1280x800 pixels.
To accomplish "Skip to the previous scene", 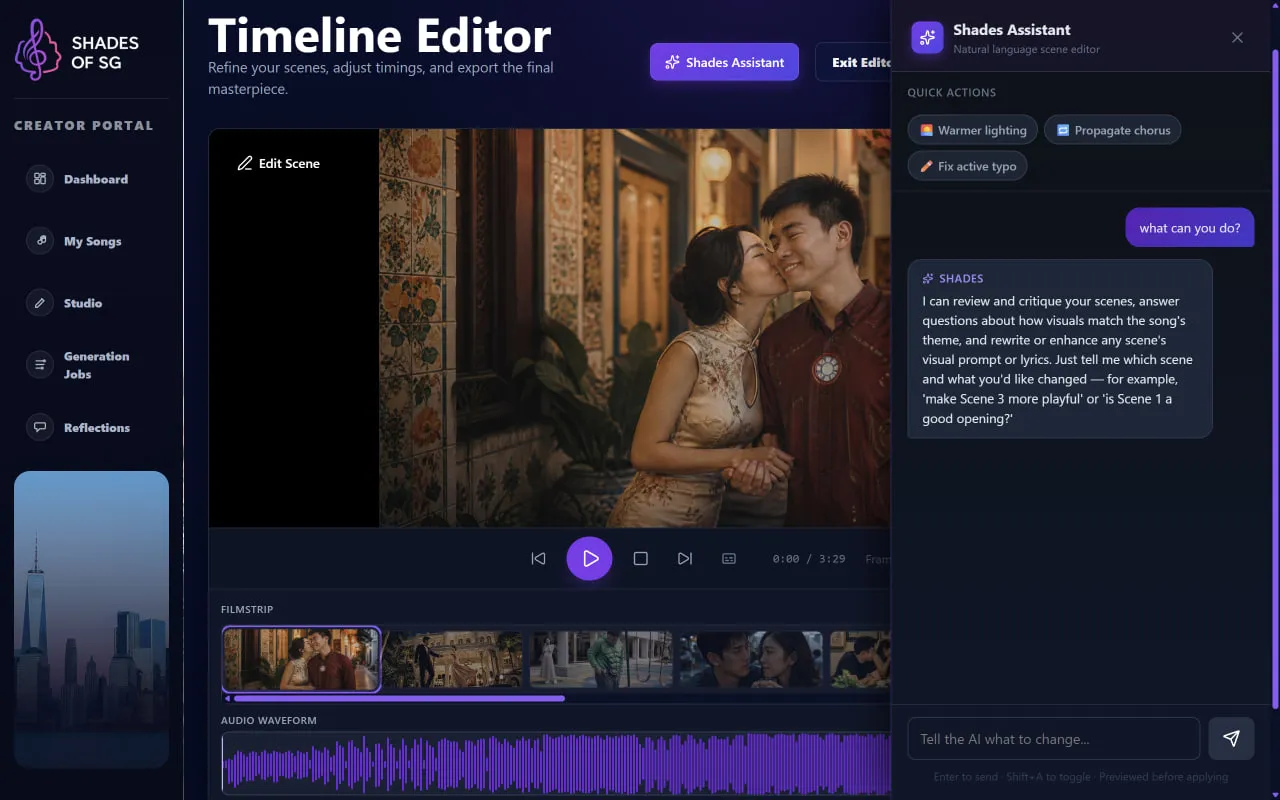I will point(538,559).
